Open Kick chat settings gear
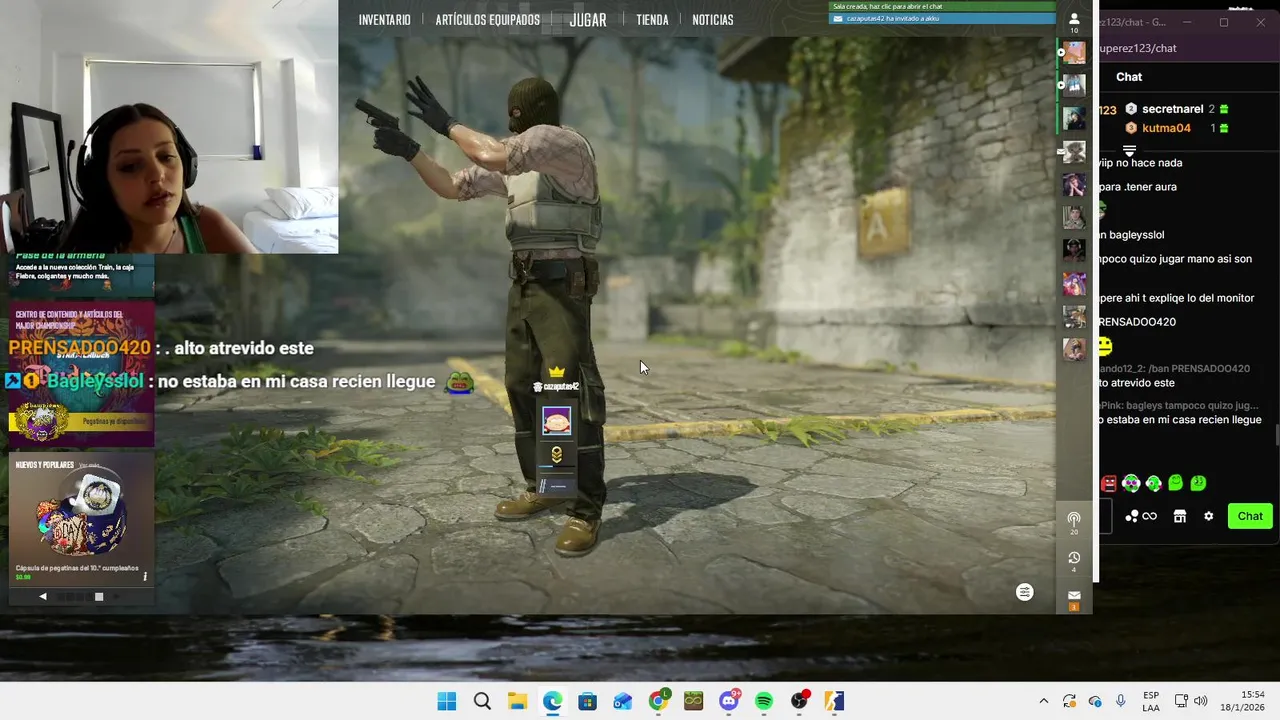 tap(1208, 516)
